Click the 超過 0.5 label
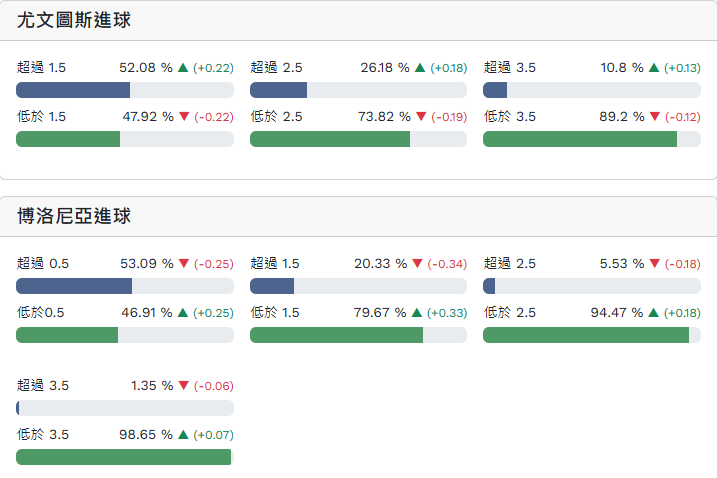Image resolution: width=717 pixels, height=478 pixels. click(43, 264)
